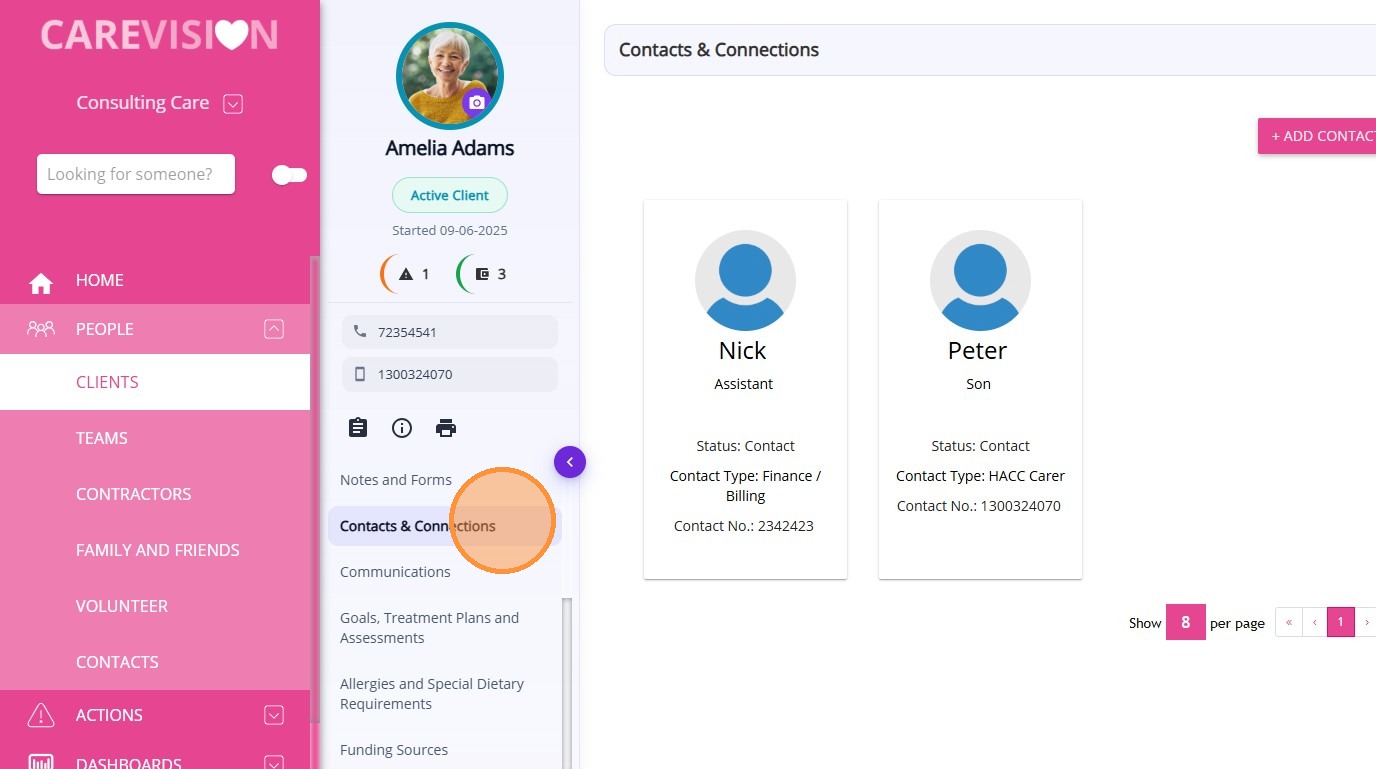Go to the first page of contacts
The height and width of the screenshot is (769, 1376).
(1289, 622)
